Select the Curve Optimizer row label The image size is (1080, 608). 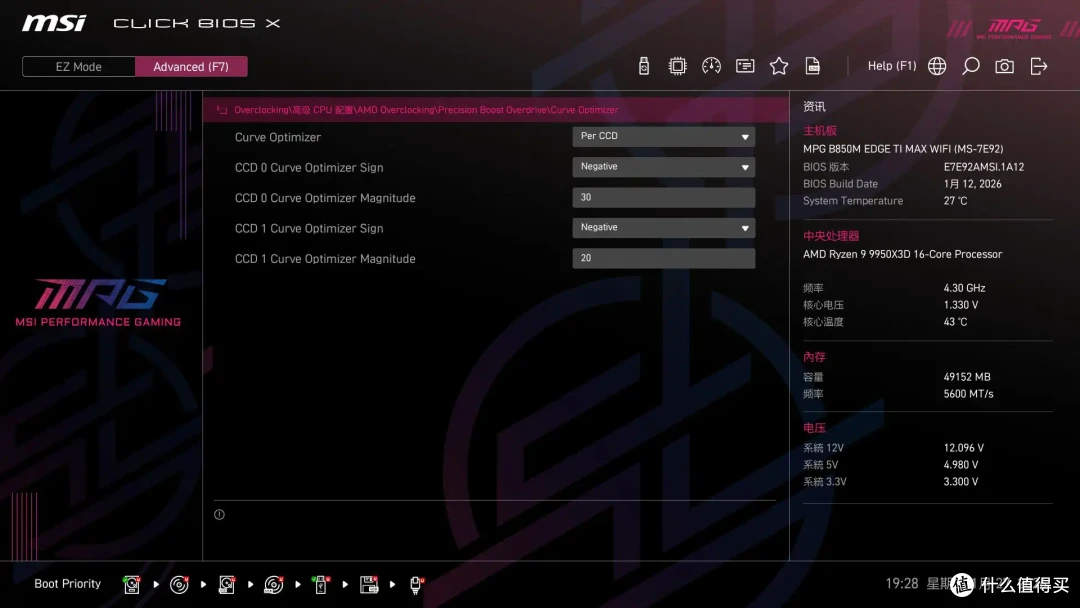278,137
